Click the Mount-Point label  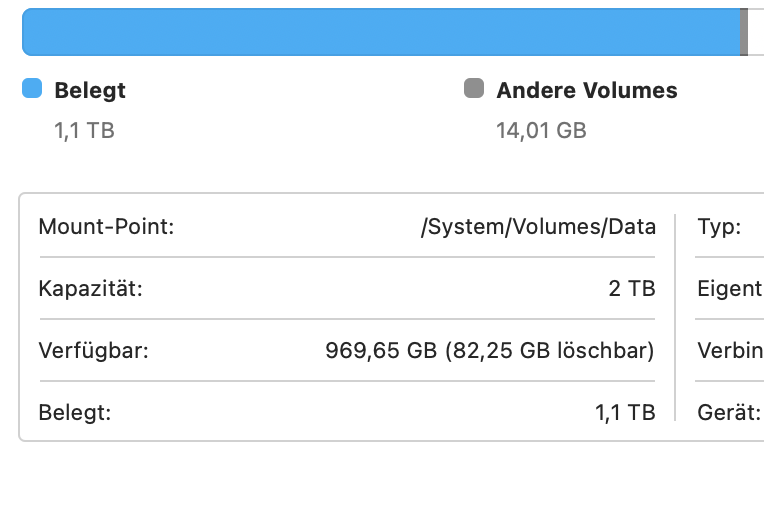coord(106,227)
